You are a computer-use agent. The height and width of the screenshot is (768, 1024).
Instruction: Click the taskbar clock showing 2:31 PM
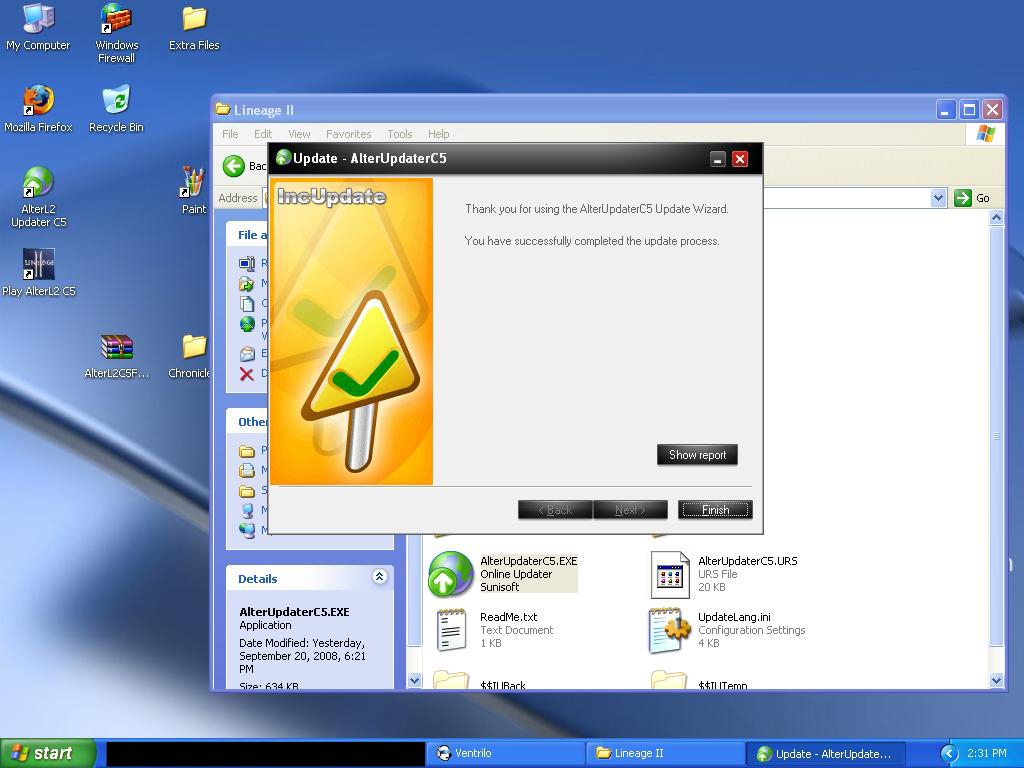click(x=986, y=754)
